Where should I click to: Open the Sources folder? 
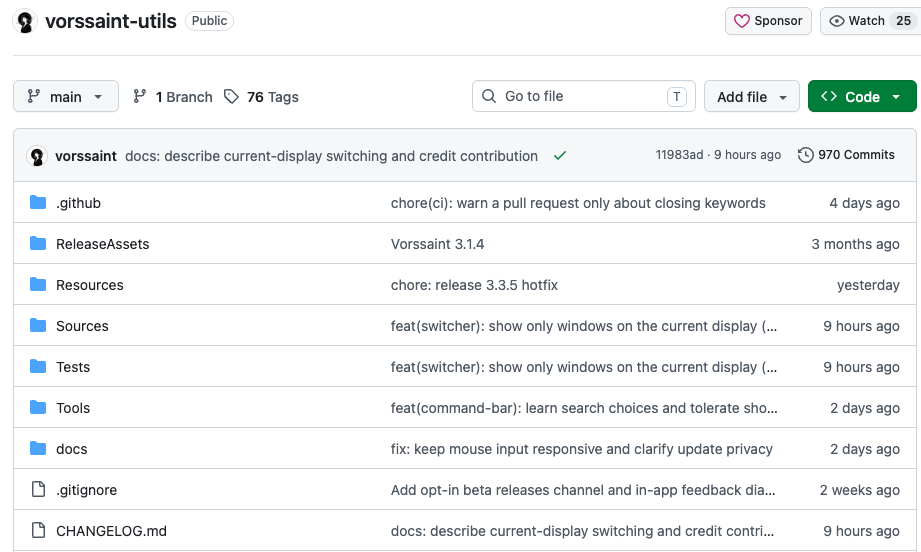82,327
